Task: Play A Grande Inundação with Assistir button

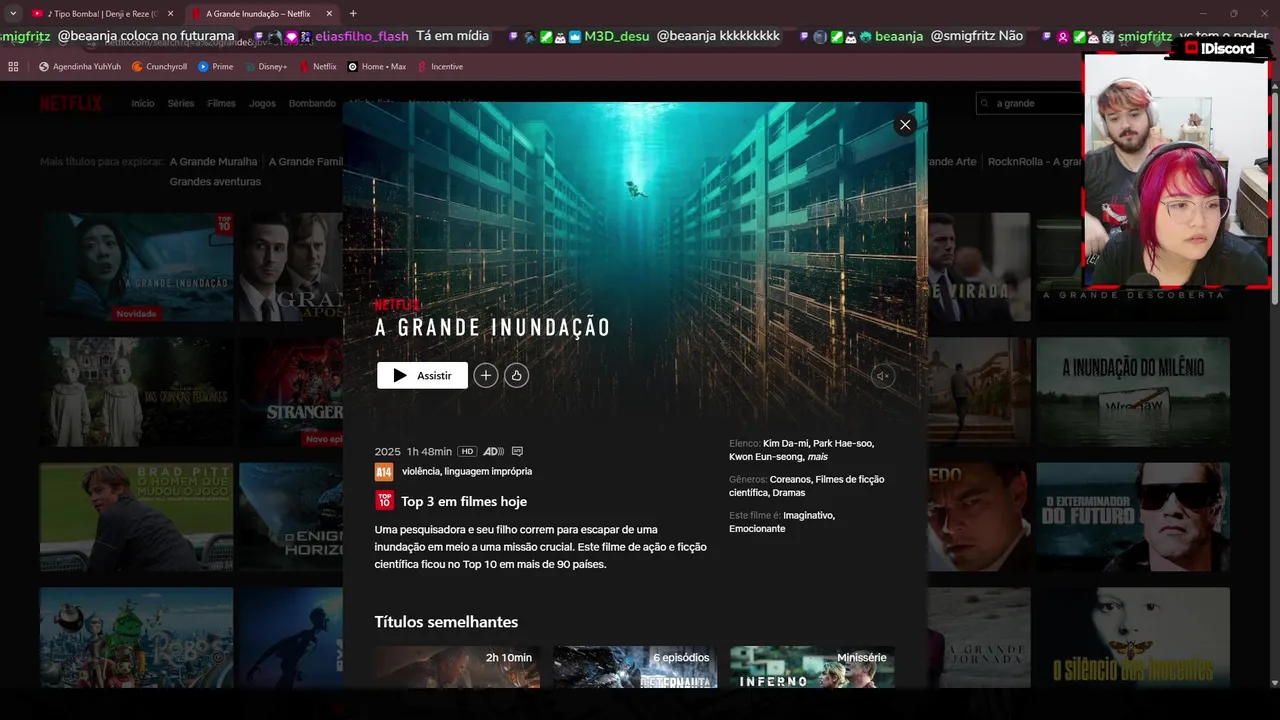Action: (x=422, y=375)
